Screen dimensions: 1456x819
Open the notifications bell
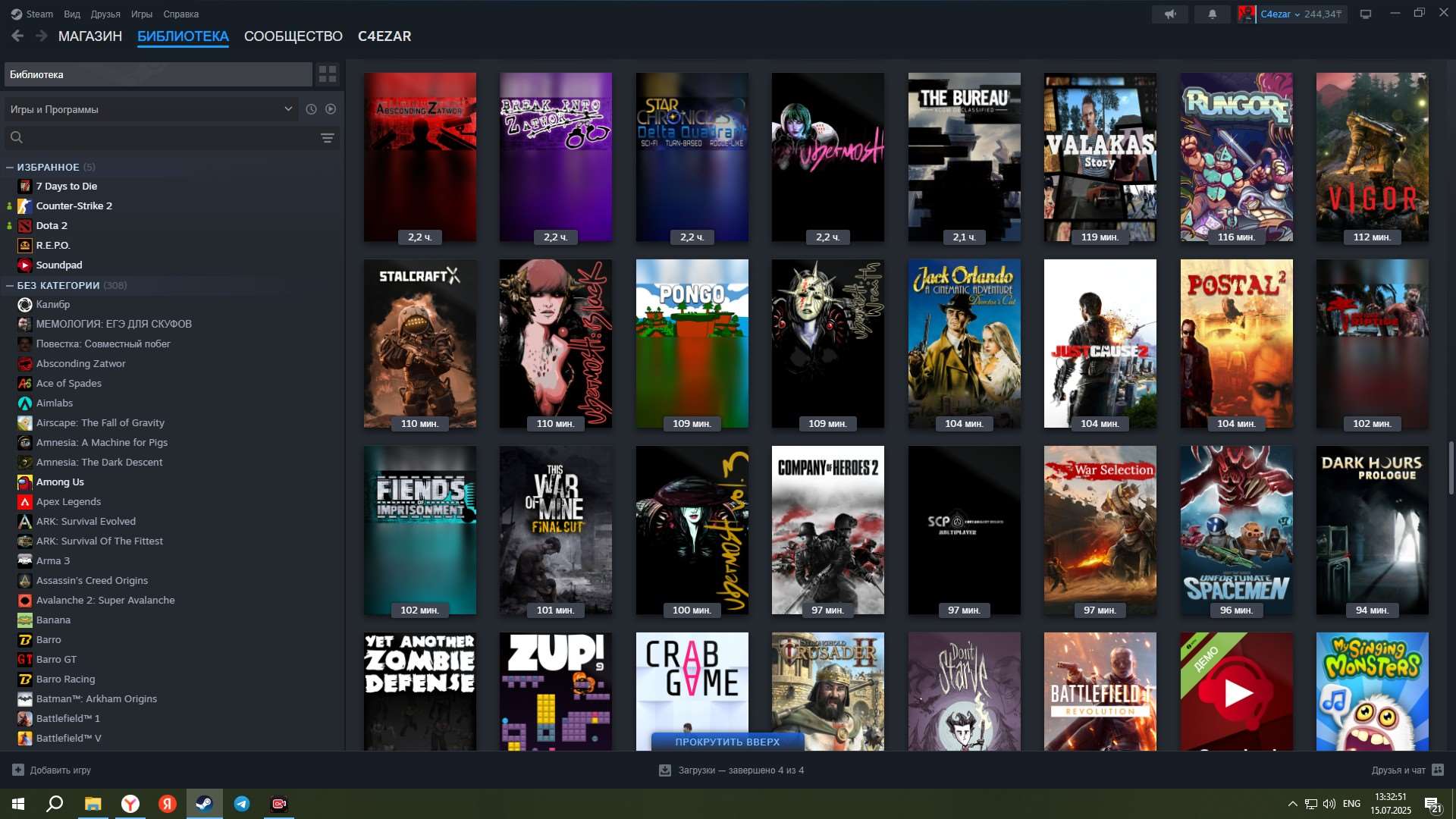pyautogui.click(x=1213, y=14)
